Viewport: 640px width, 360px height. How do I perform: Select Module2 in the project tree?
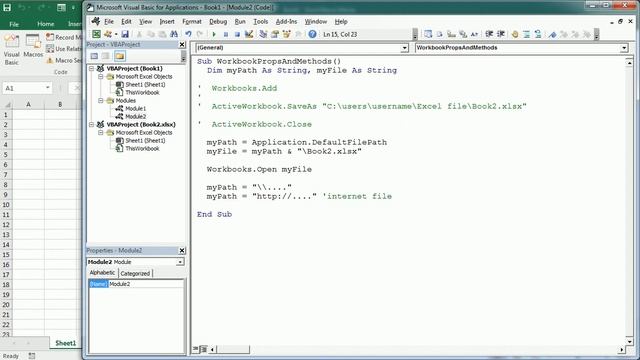point(136,116)
